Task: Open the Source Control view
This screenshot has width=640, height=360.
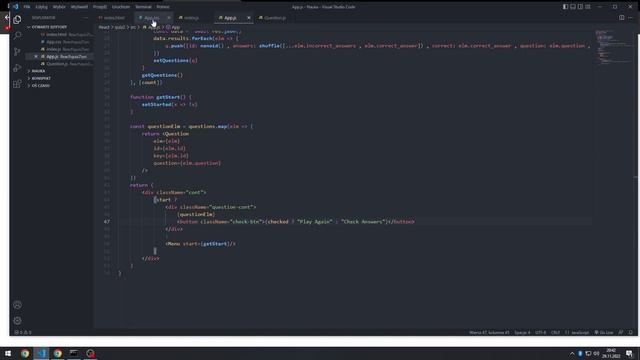Action: 17,51
